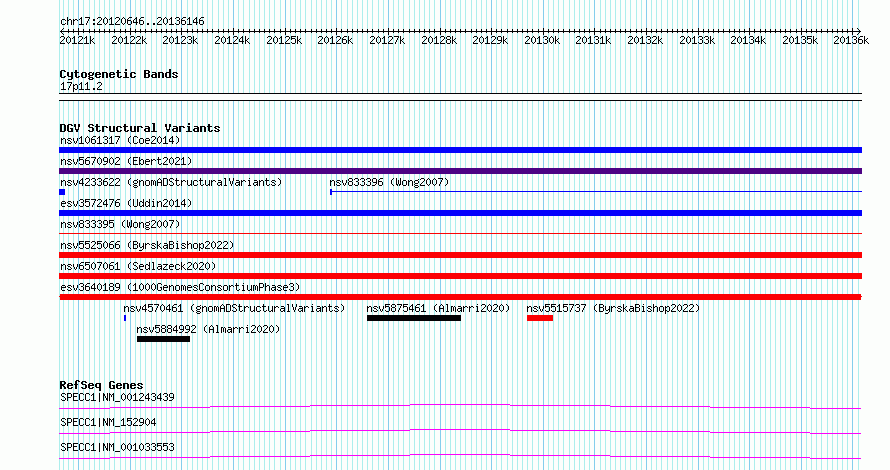
Task: Click the 20127k ruler tick label
Action: point(387,40)
